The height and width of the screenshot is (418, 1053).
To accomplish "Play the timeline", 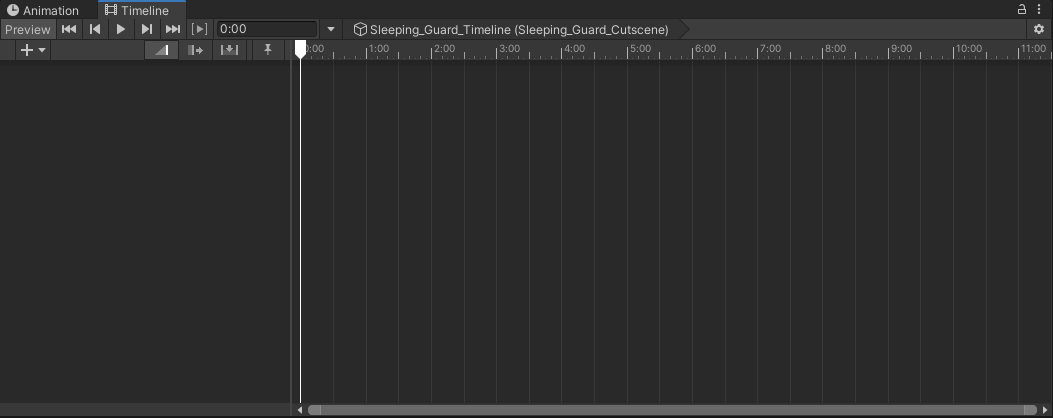I will pyautogui.click(x=121, y=30).
